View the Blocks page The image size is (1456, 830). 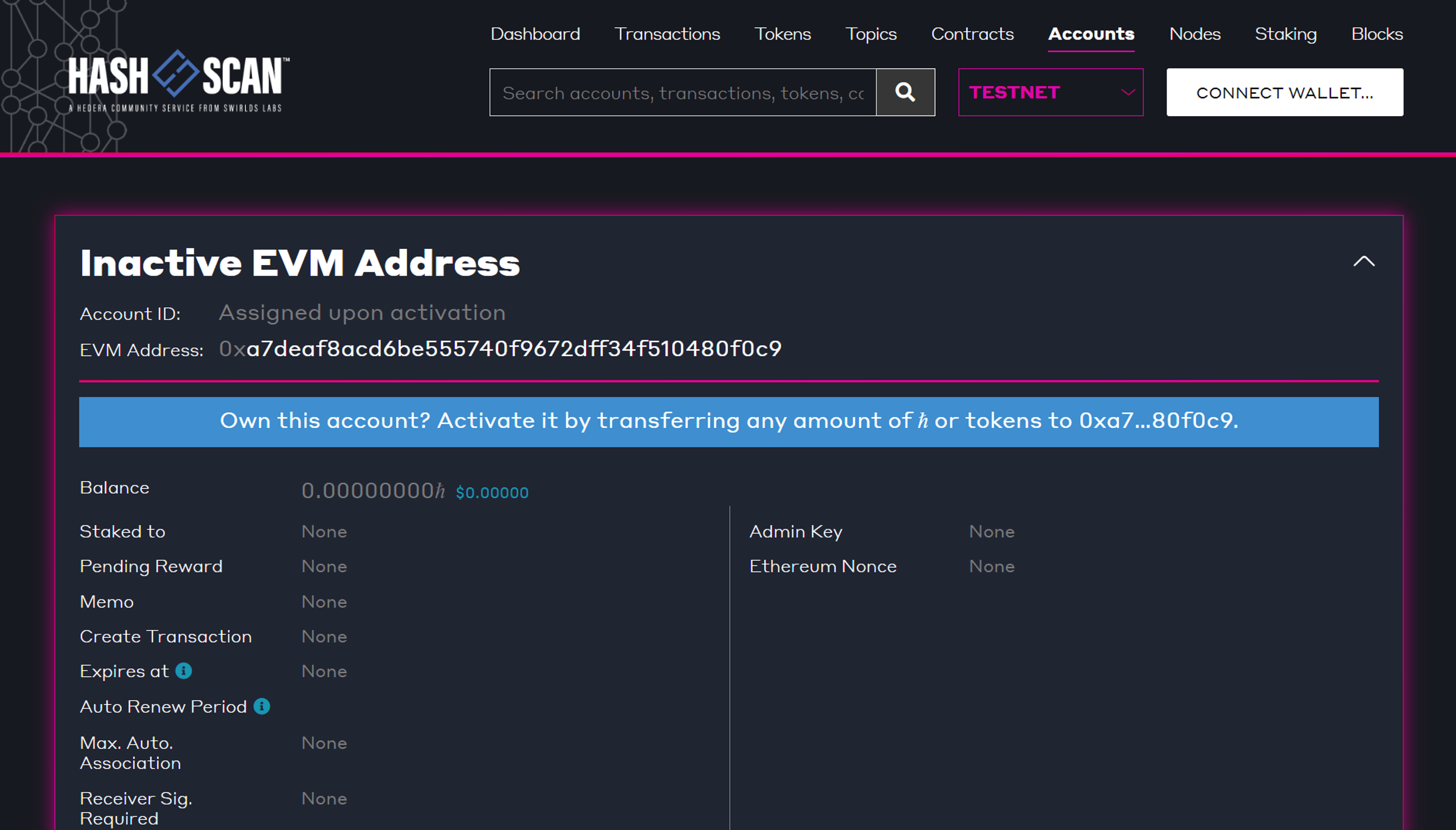(x=1377, y=34)
